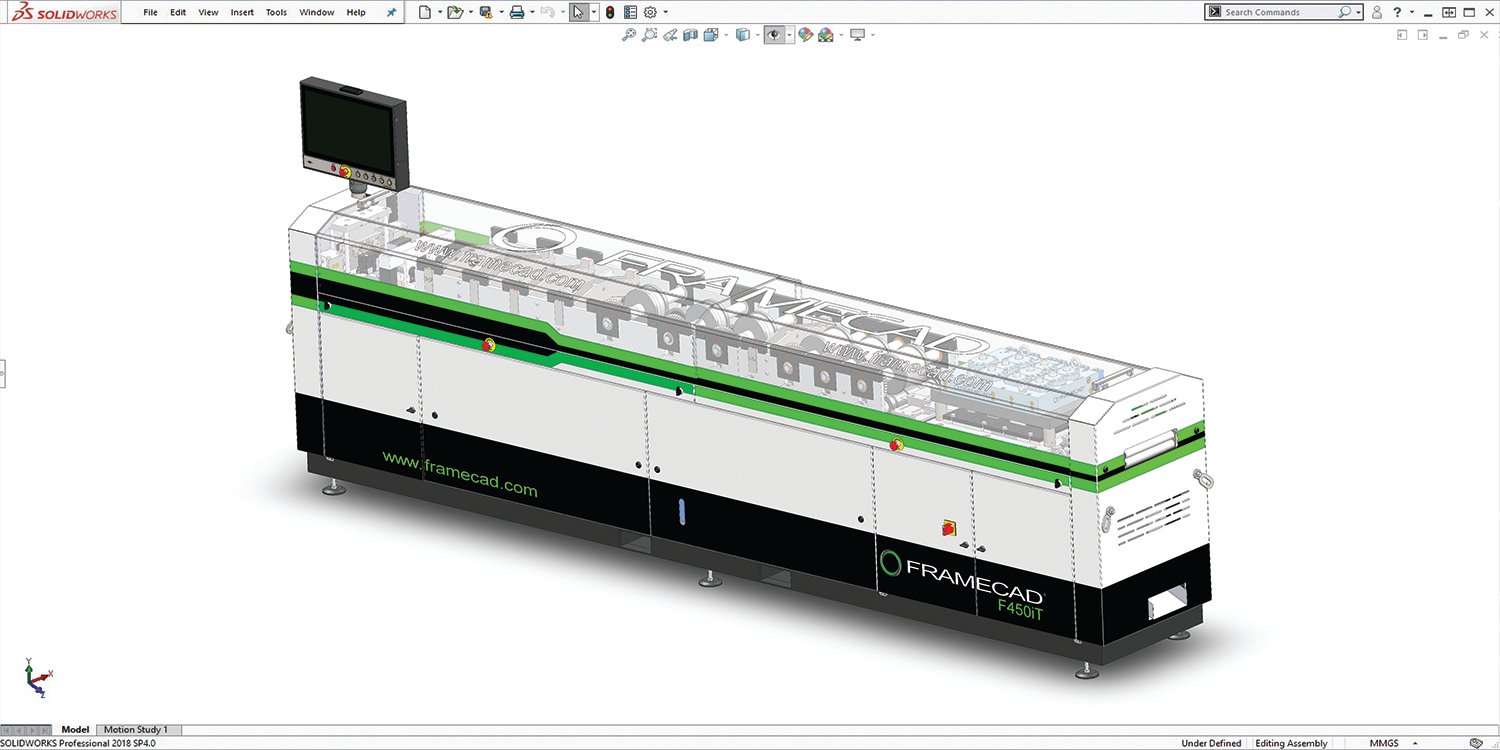Expand the Apply Scene dropdown arrow

840,35
